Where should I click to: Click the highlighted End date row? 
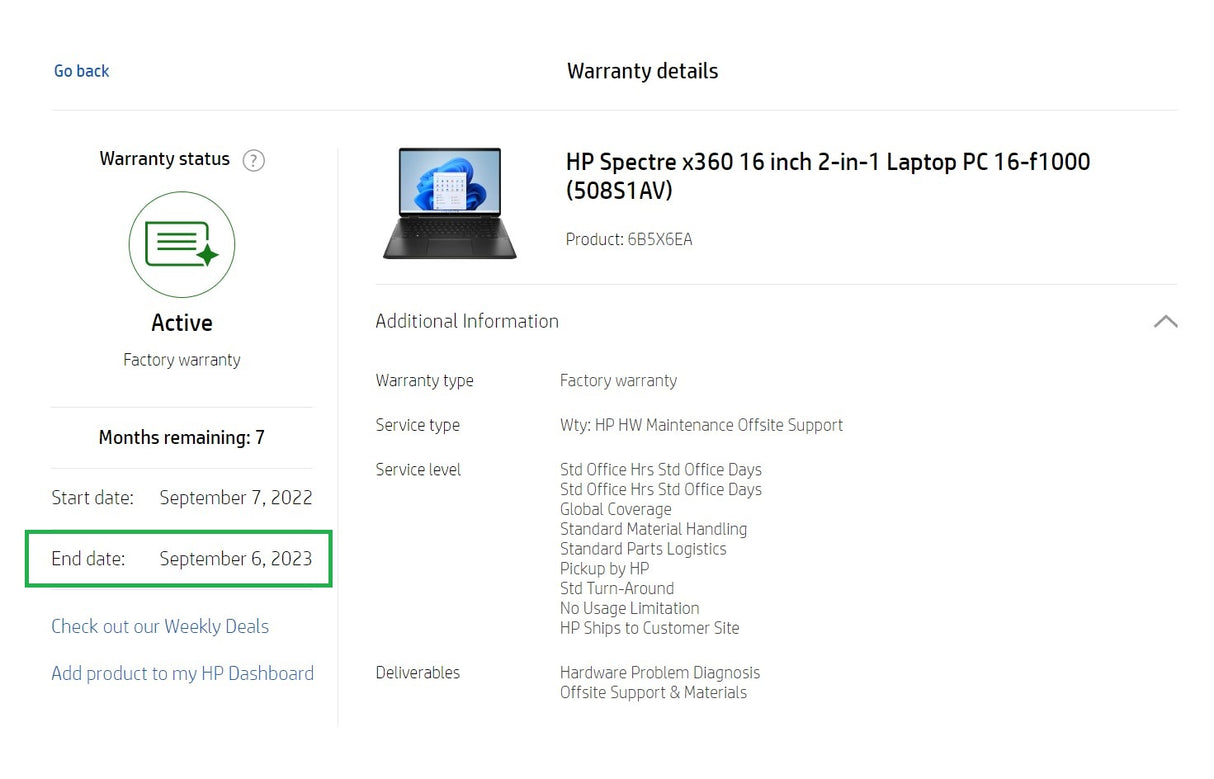click(x=178, y=559)
